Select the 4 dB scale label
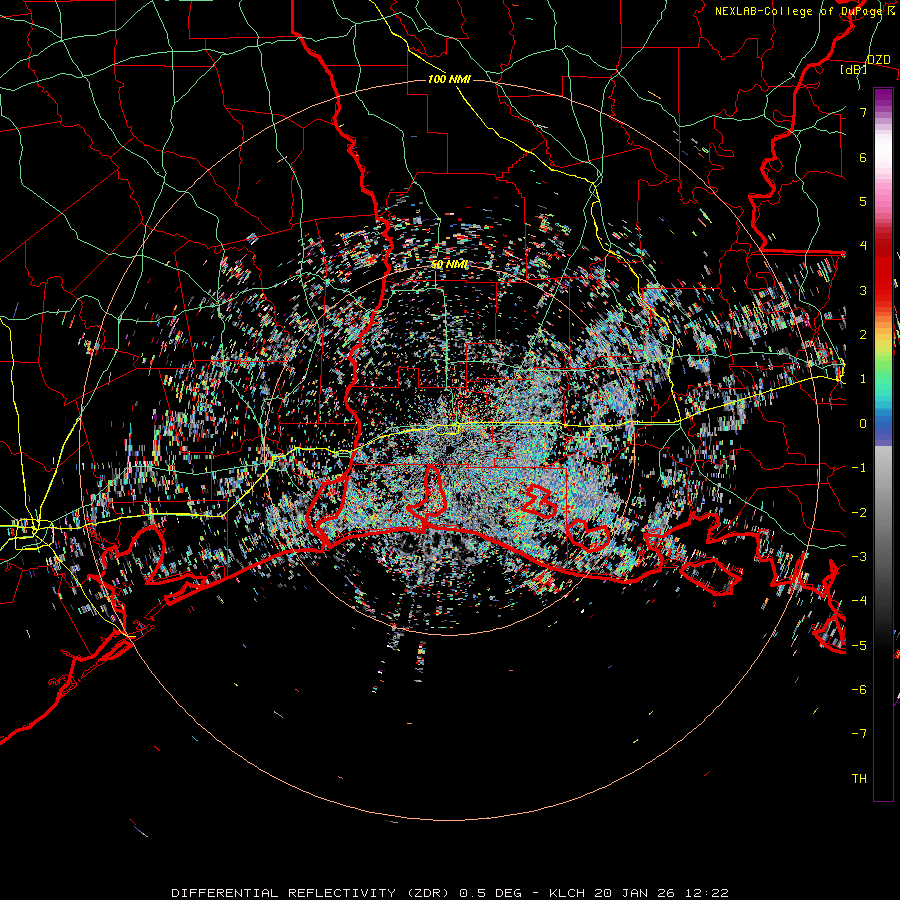The width and height of the screenshot is (900, 900). pyautogui.click(x=863, y=246)
